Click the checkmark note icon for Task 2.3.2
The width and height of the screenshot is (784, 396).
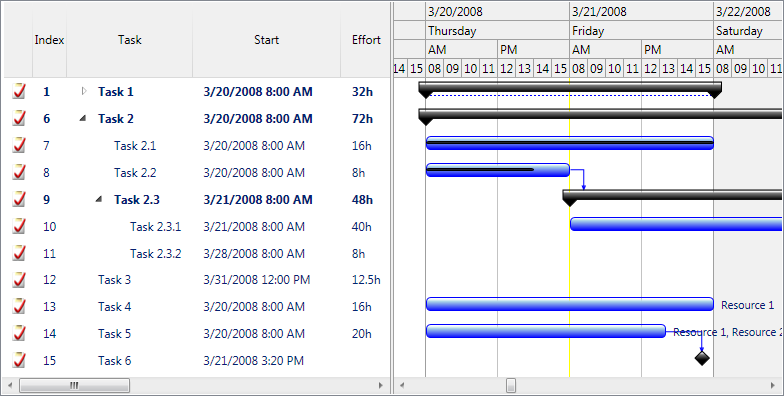(x=18, y=254)
